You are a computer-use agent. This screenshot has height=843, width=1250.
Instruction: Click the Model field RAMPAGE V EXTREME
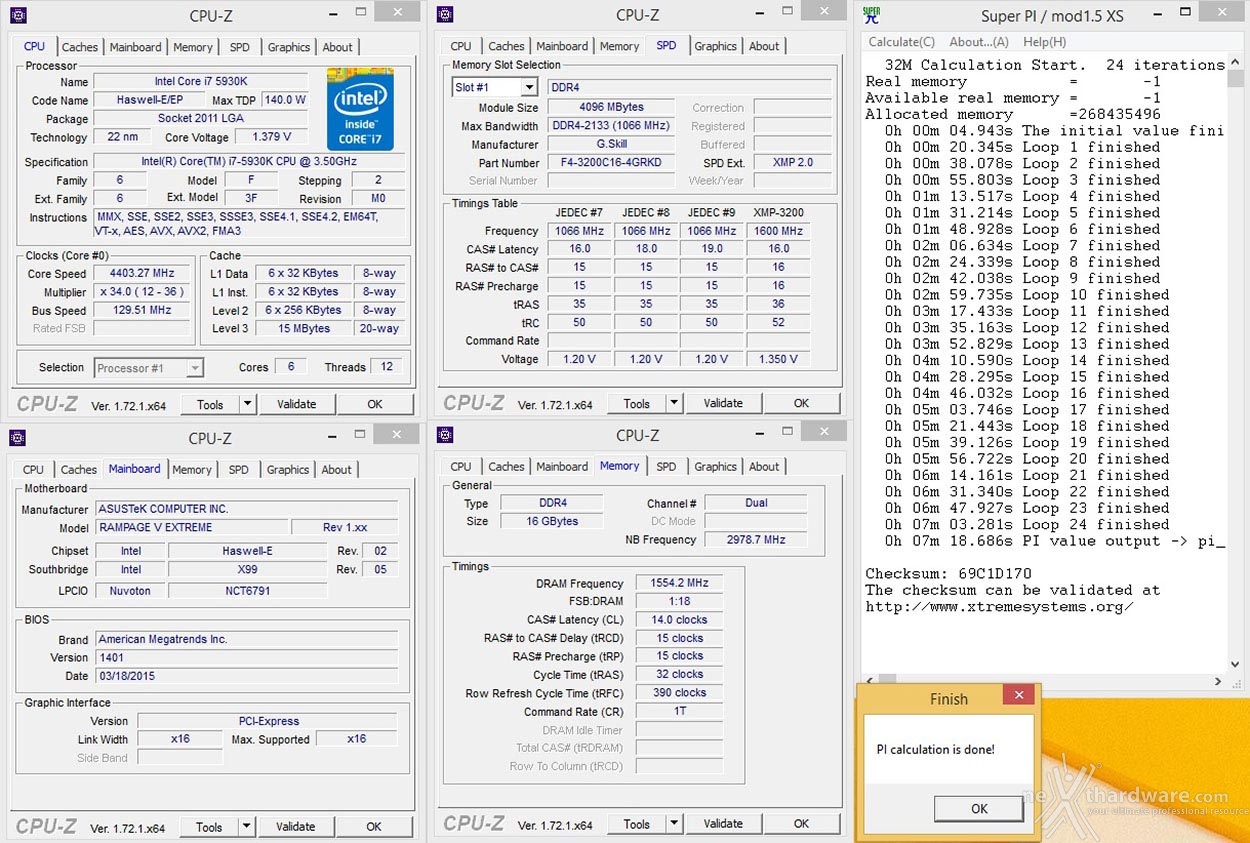(190, 527)
